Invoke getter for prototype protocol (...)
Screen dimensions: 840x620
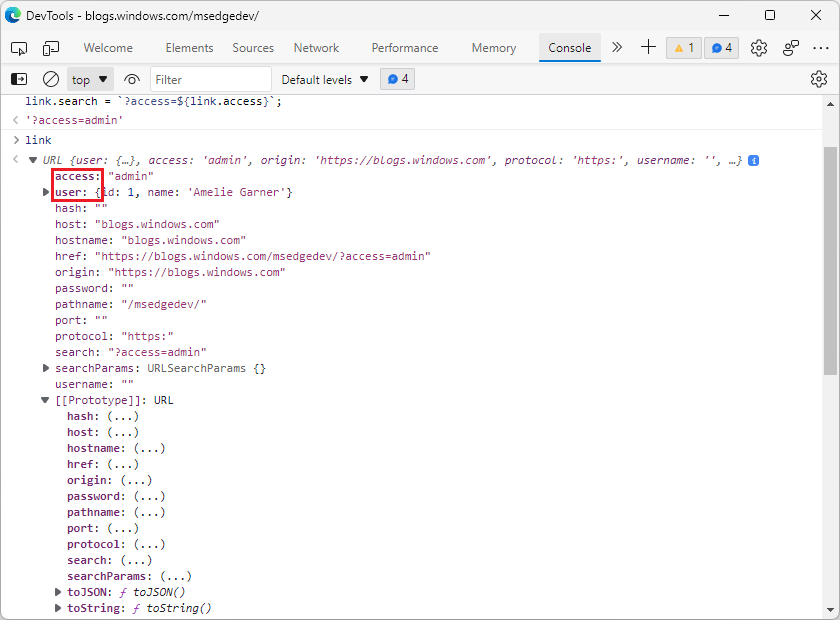(x=149, y=544)
